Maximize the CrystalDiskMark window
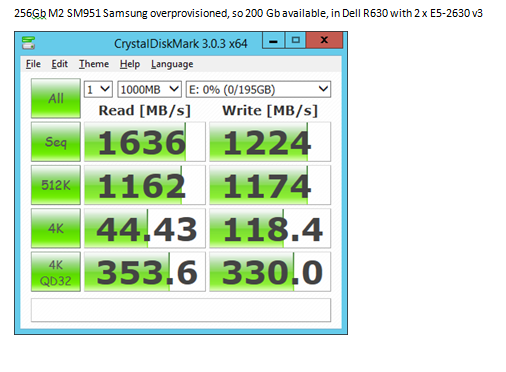 (295, 41)
